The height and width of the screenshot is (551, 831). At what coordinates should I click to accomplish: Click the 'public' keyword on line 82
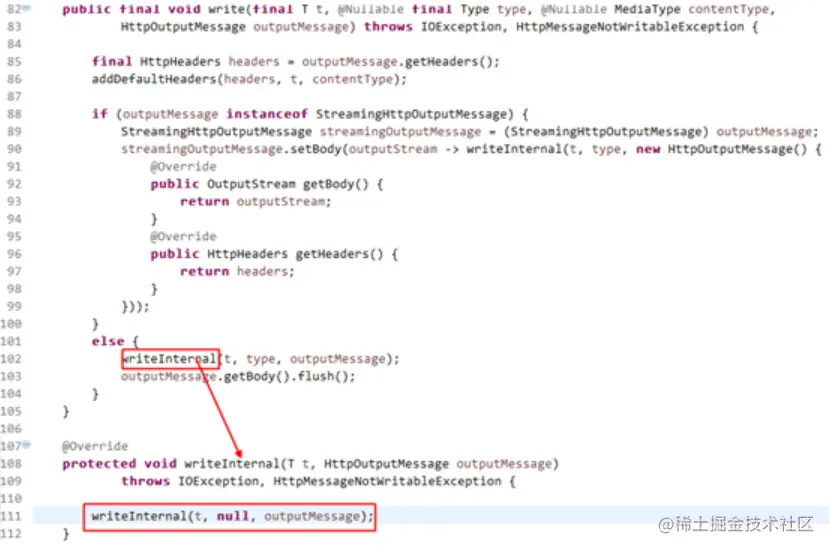coord(86,9)
